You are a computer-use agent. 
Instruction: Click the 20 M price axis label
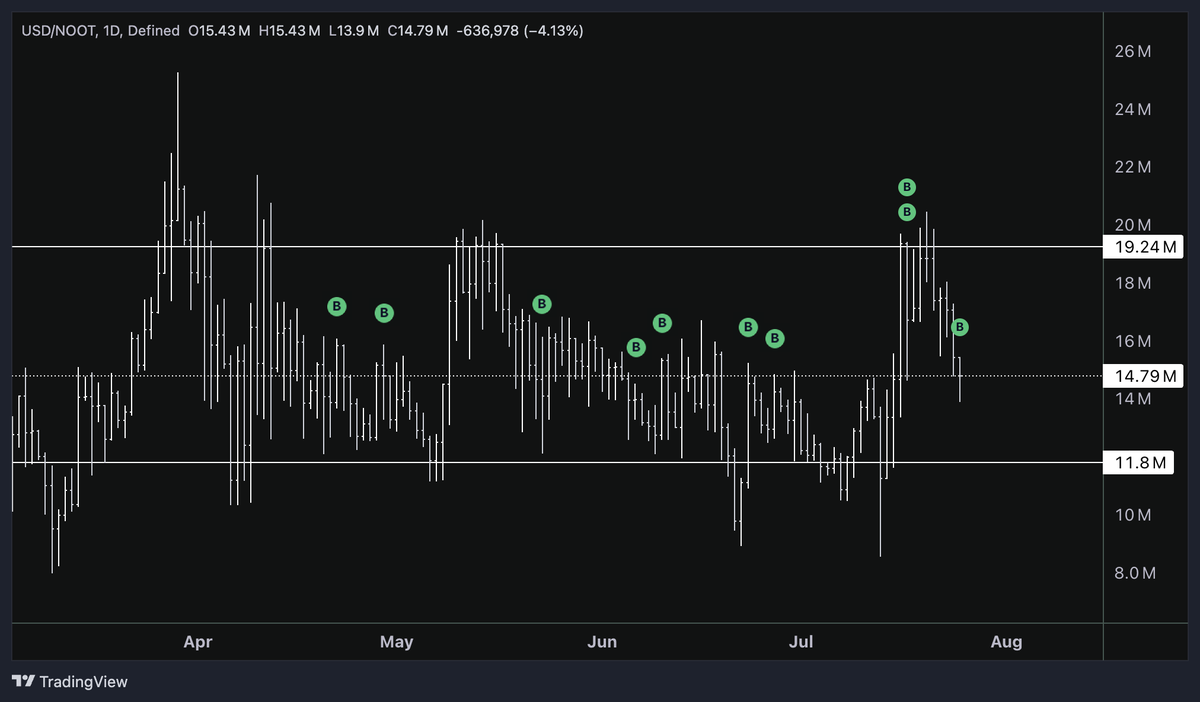1132,225
